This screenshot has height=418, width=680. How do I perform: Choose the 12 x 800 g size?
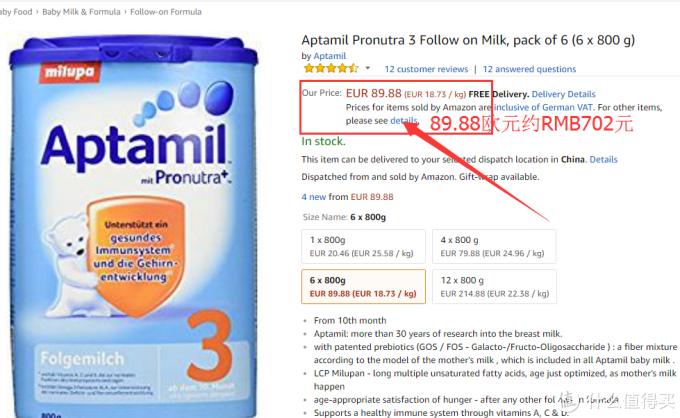point(497,285)
